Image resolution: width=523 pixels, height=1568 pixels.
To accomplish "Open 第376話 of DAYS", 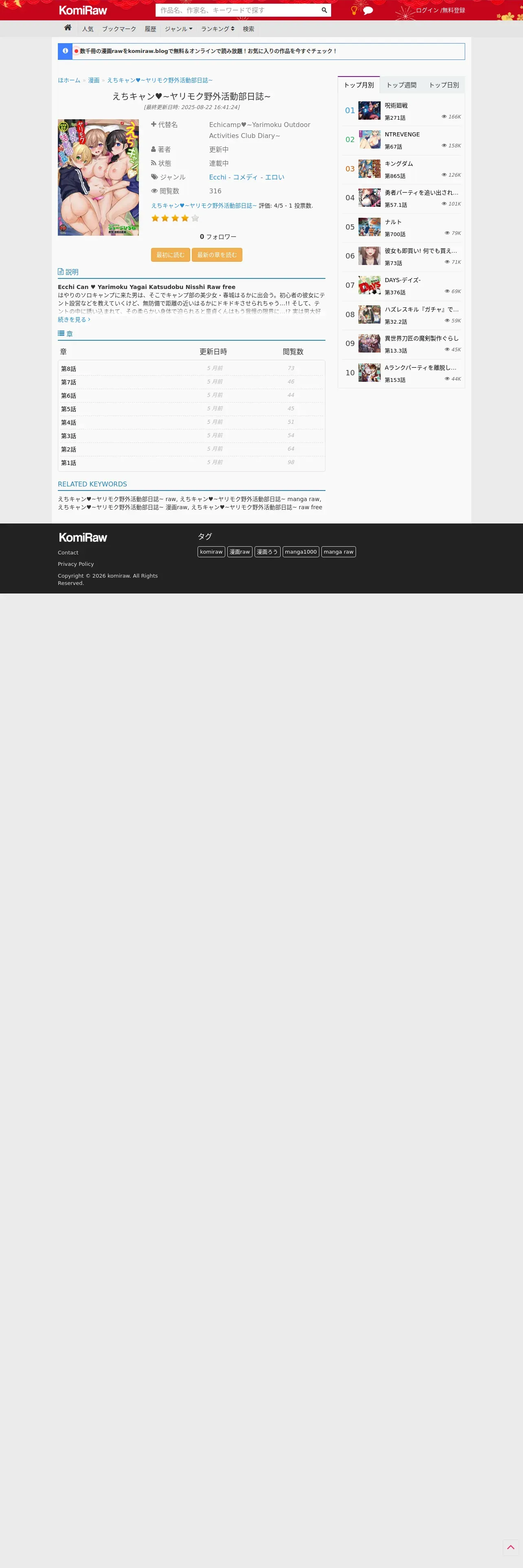I will click(395, 293).
